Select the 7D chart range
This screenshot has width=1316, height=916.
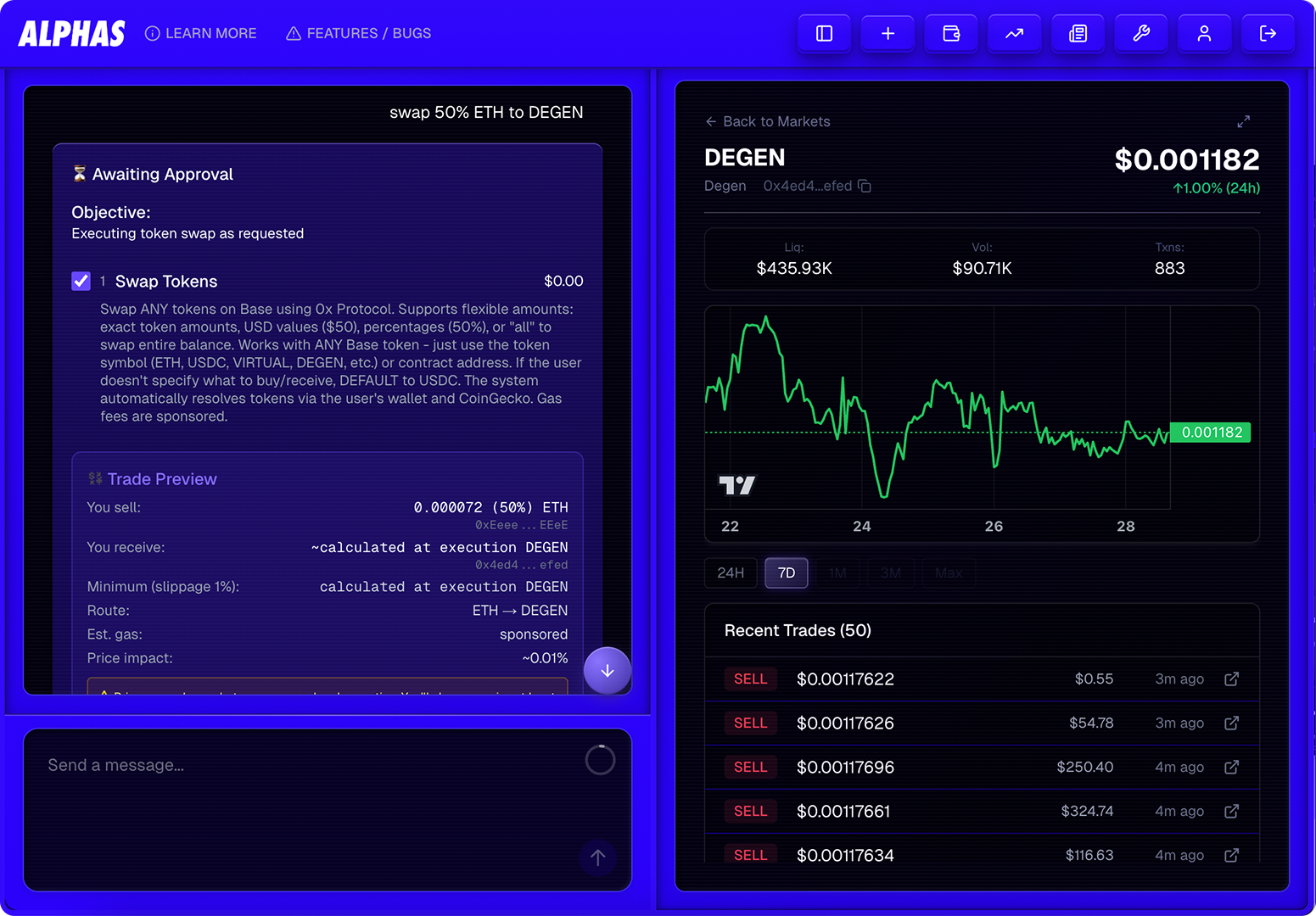(x=787, y=572)
